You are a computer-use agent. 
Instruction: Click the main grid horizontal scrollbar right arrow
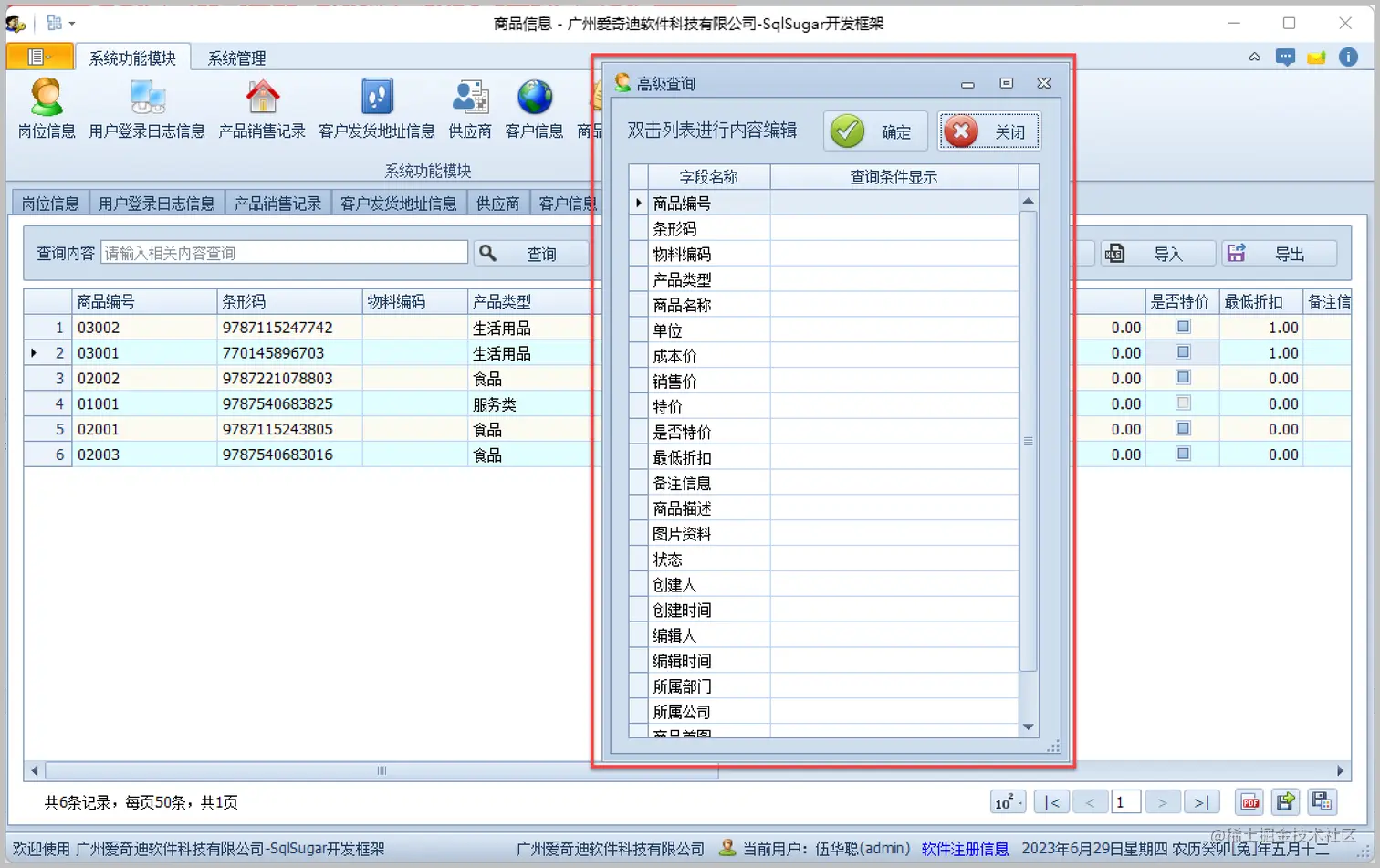pyautogui.click(x=1340, y=770)
